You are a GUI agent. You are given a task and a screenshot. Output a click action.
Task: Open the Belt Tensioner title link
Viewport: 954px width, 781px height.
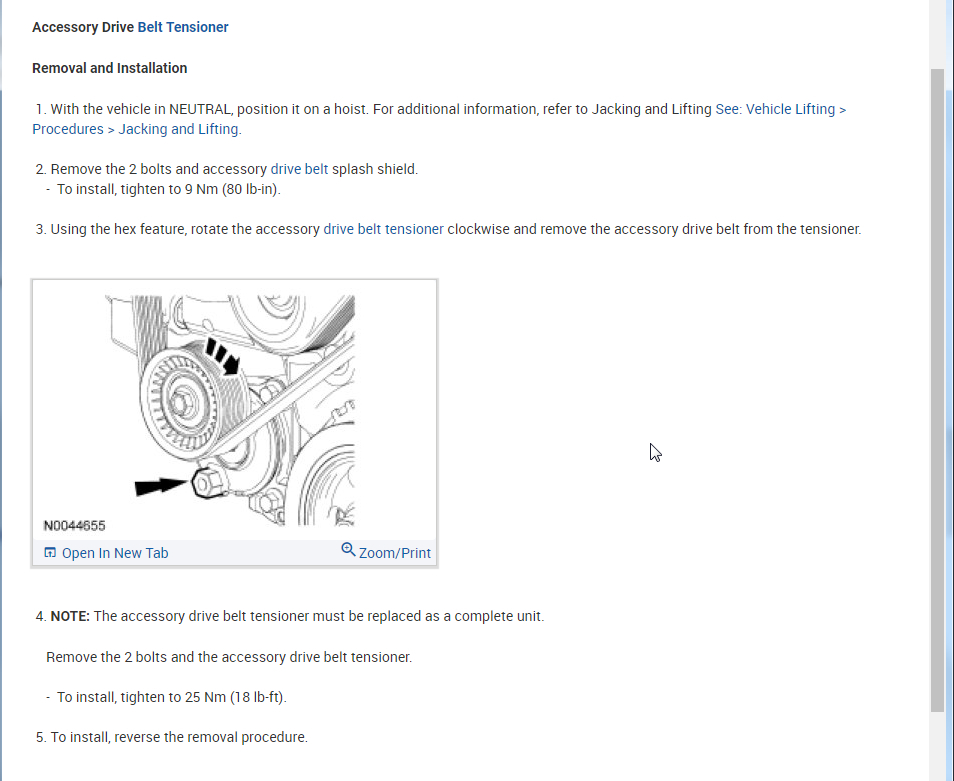[183, 27]
